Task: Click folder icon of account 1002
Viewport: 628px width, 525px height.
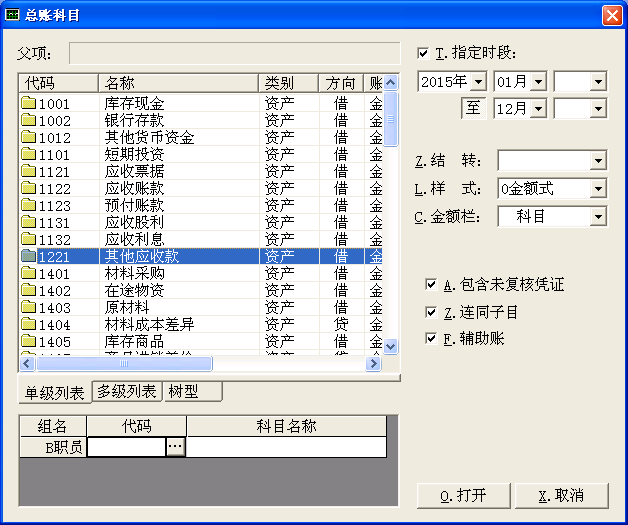Action: pyautogui.click(x=28, y=120)
